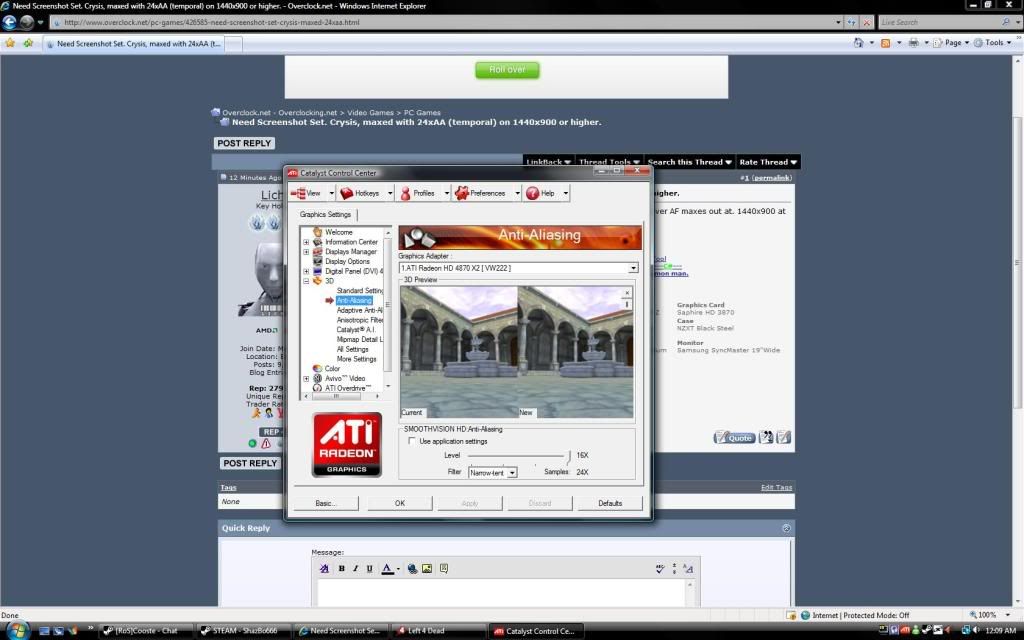
Task: Click the font color icon in Quick Reply
Action: pyautogui.click(x=387, y=569)
